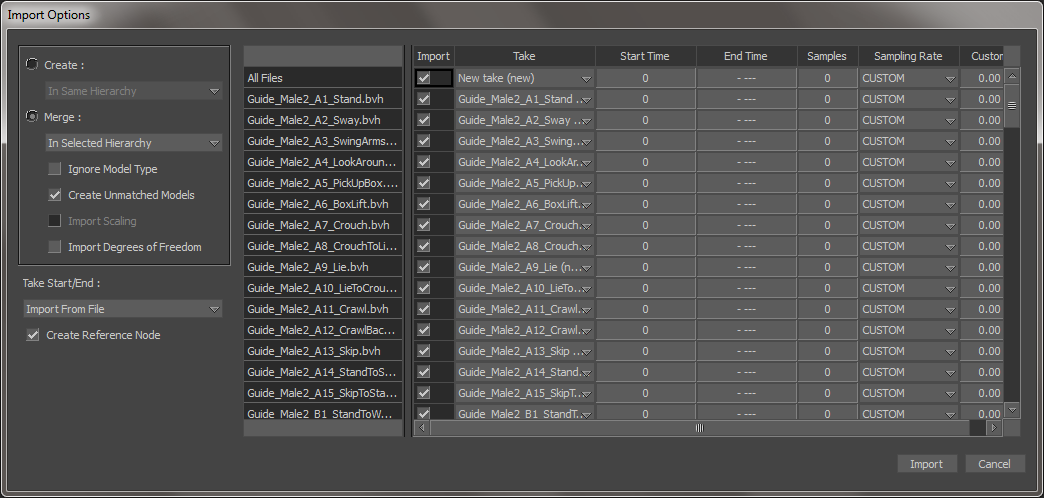Enable the Ignore Model Type checkbox
Viewport: 1044px width, 498px height.
[55, 169]
